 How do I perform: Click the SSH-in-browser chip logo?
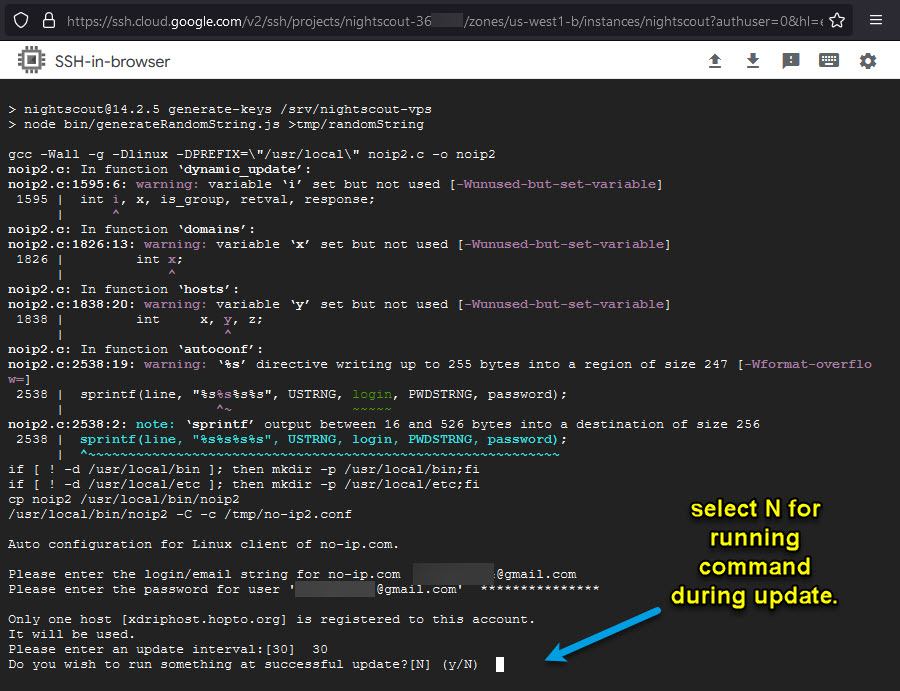31,61
